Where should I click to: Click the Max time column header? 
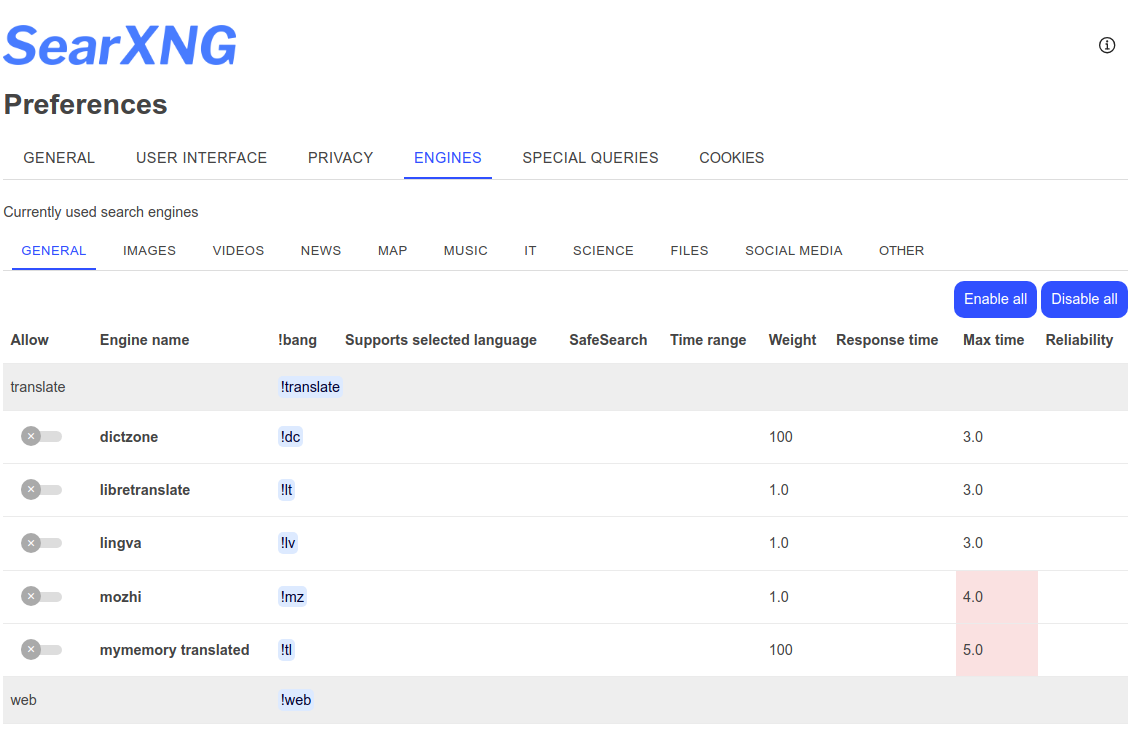[x=993, y=340]
